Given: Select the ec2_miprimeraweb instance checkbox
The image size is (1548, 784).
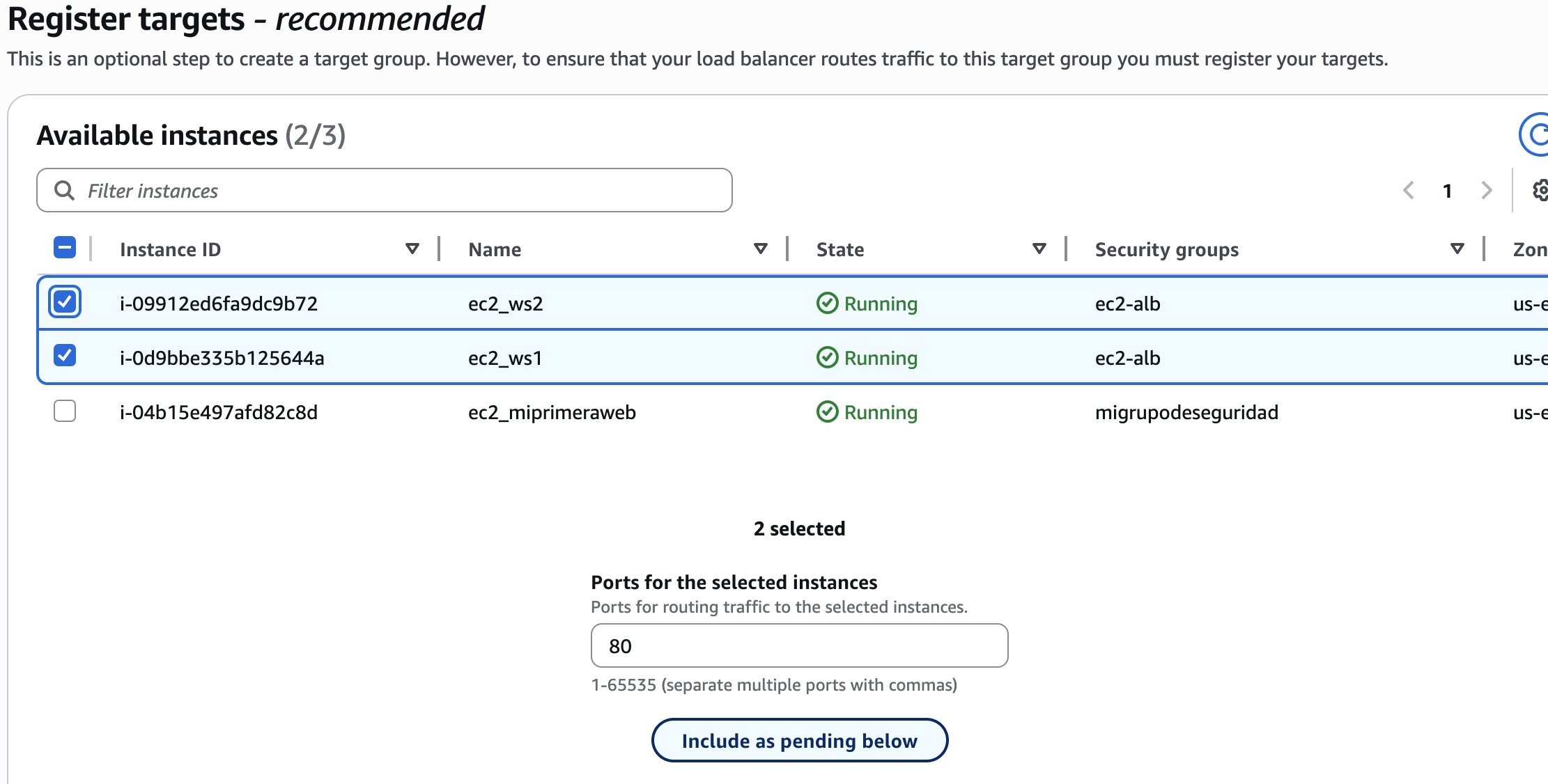Looking at the screenshot, I should 65,411.
